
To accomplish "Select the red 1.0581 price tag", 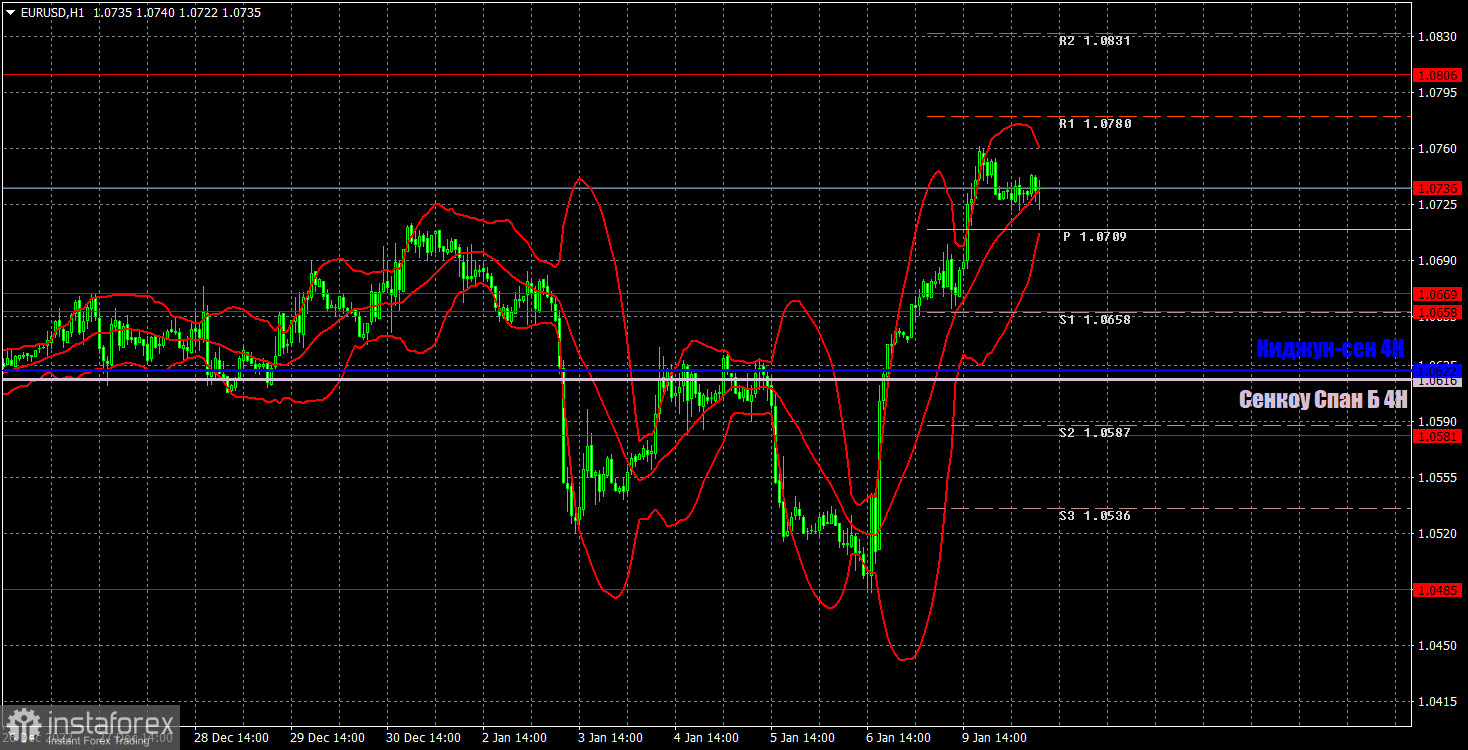I will [1438, 436].
